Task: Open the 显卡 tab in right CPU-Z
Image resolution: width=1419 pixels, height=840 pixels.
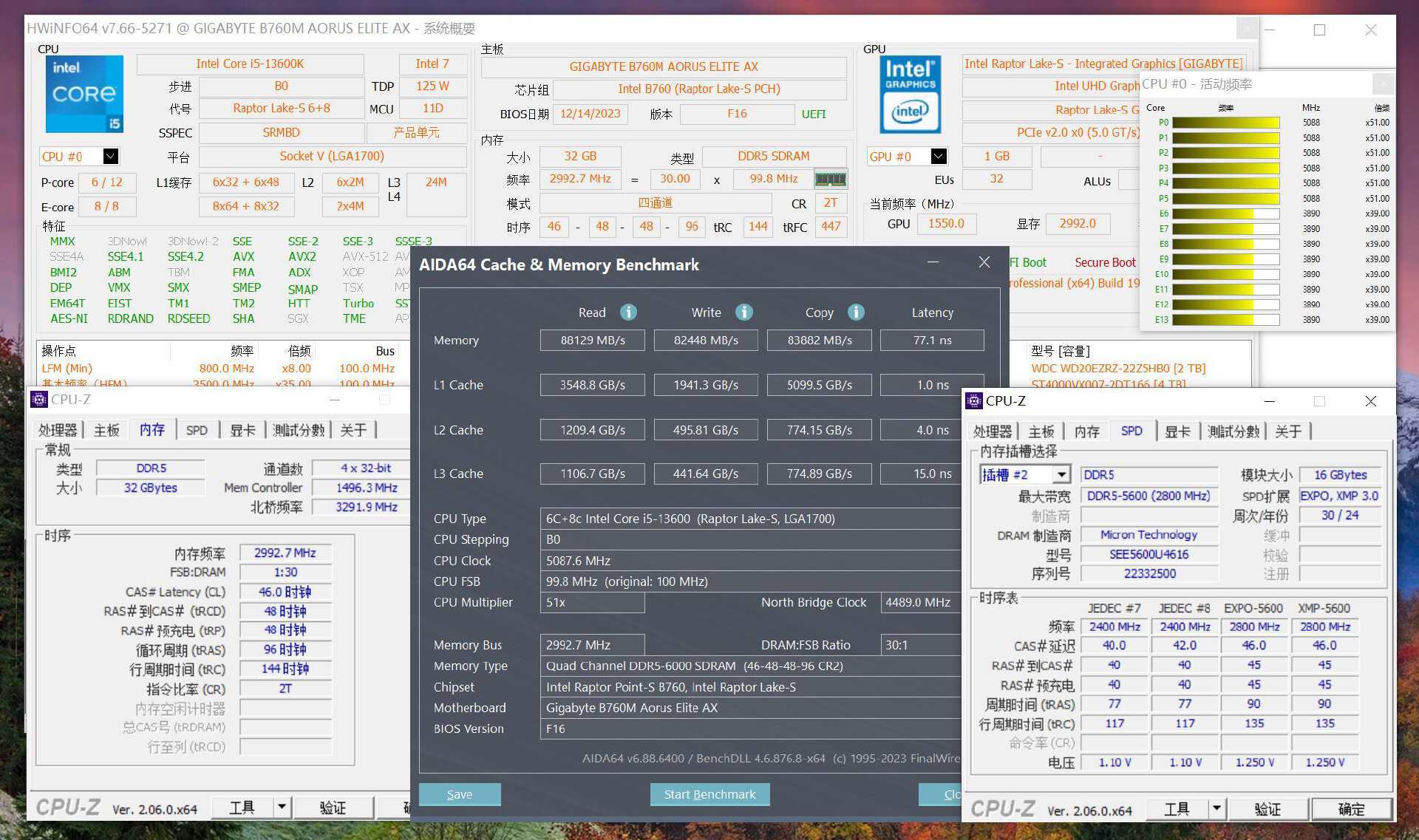Action: click(1177, 431)
